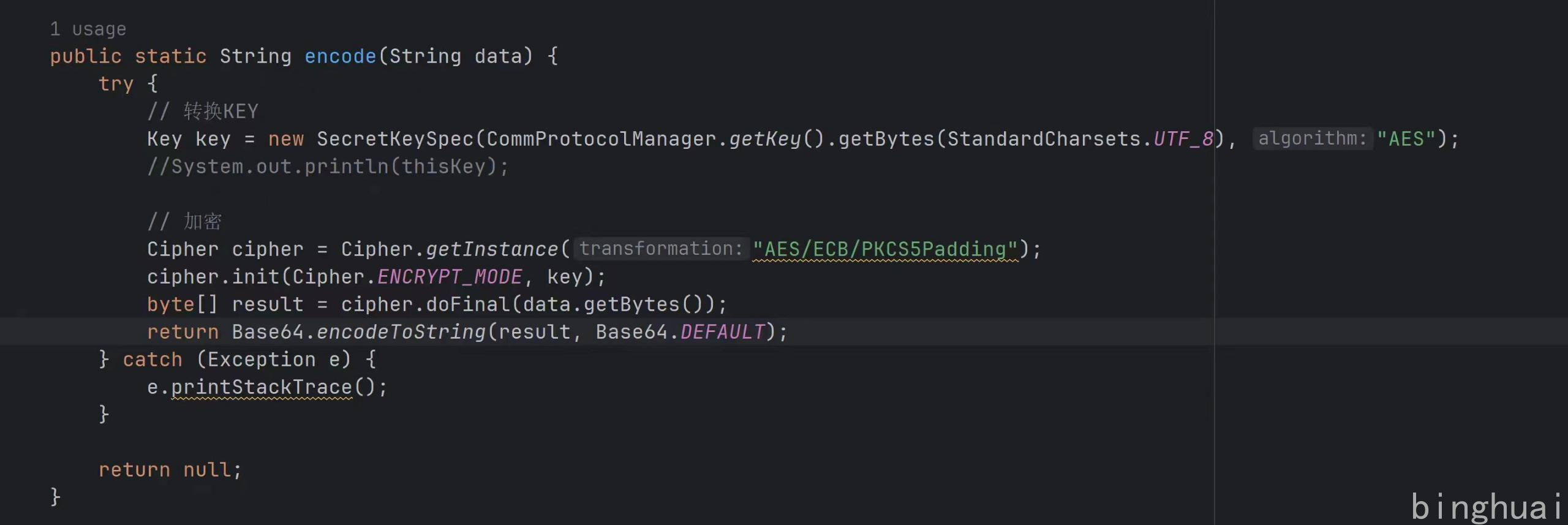This screenshot has height=525, width=1568.
Task: Click the commented-out System.out.println line
Action: [x=328, y=167]
